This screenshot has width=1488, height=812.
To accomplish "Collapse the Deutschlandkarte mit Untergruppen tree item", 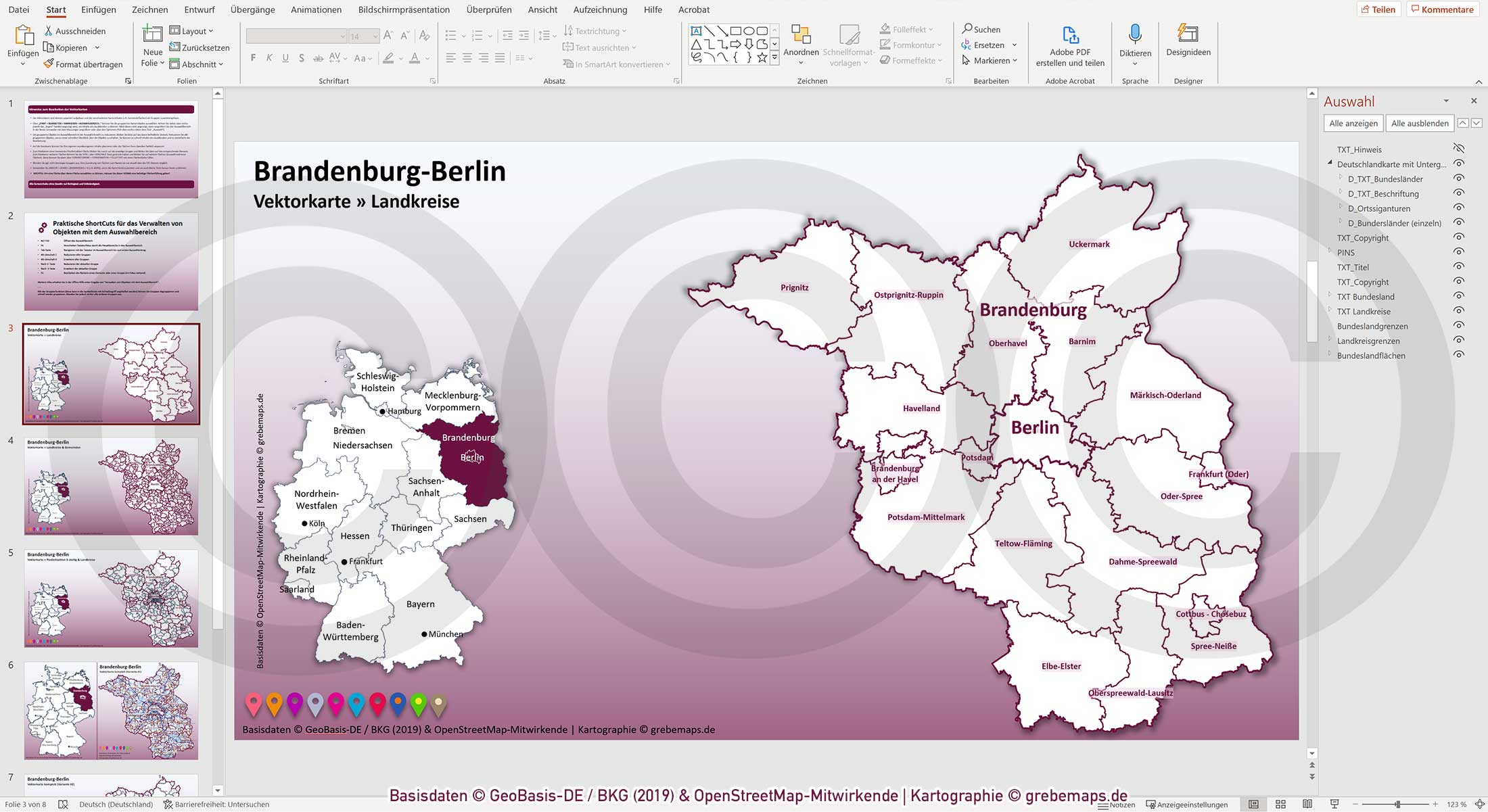I will pyautogui.click(x=1330, y=164).
